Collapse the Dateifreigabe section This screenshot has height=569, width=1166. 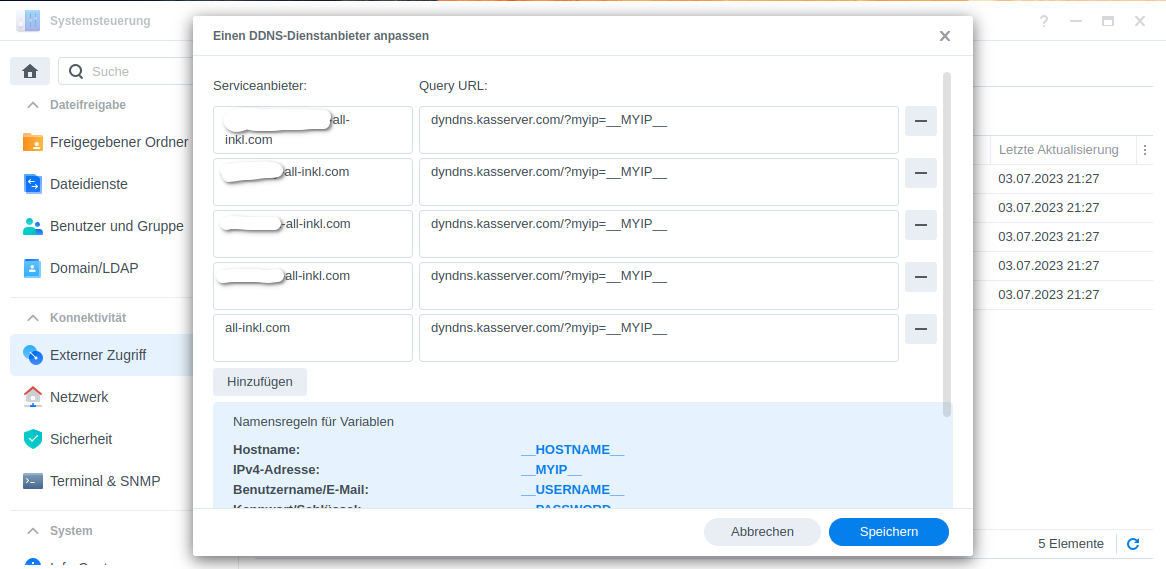(x=33, y=105)
